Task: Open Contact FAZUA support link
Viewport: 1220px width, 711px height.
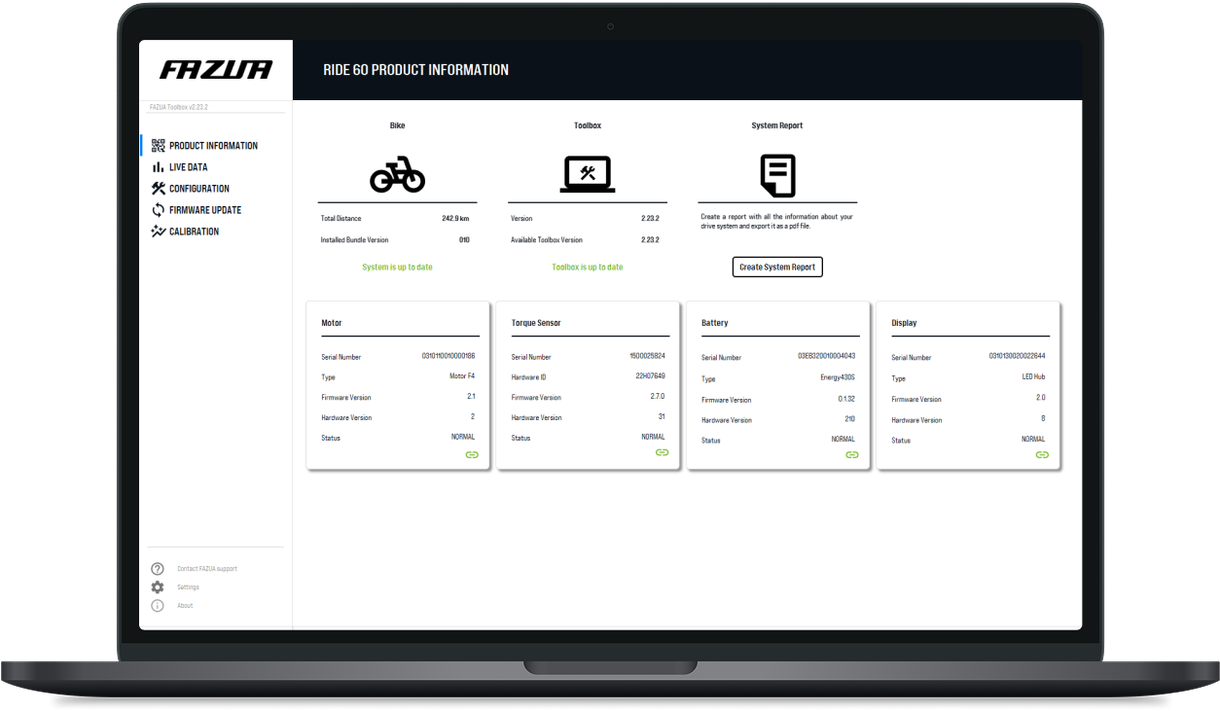Action: 207,569
